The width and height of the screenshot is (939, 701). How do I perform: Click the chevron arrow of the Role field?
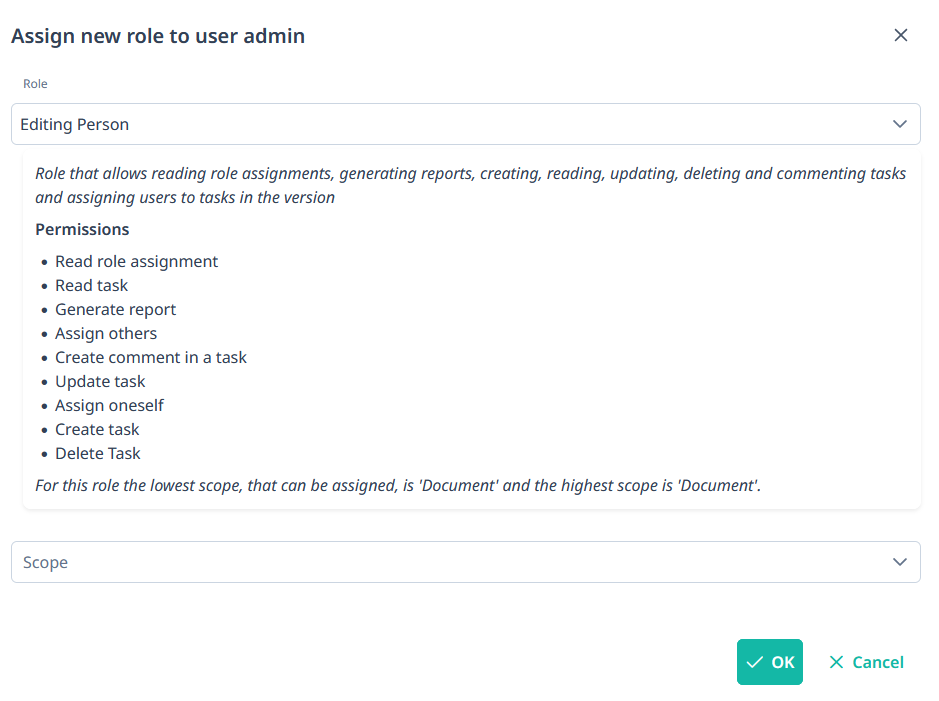(899, 124)
